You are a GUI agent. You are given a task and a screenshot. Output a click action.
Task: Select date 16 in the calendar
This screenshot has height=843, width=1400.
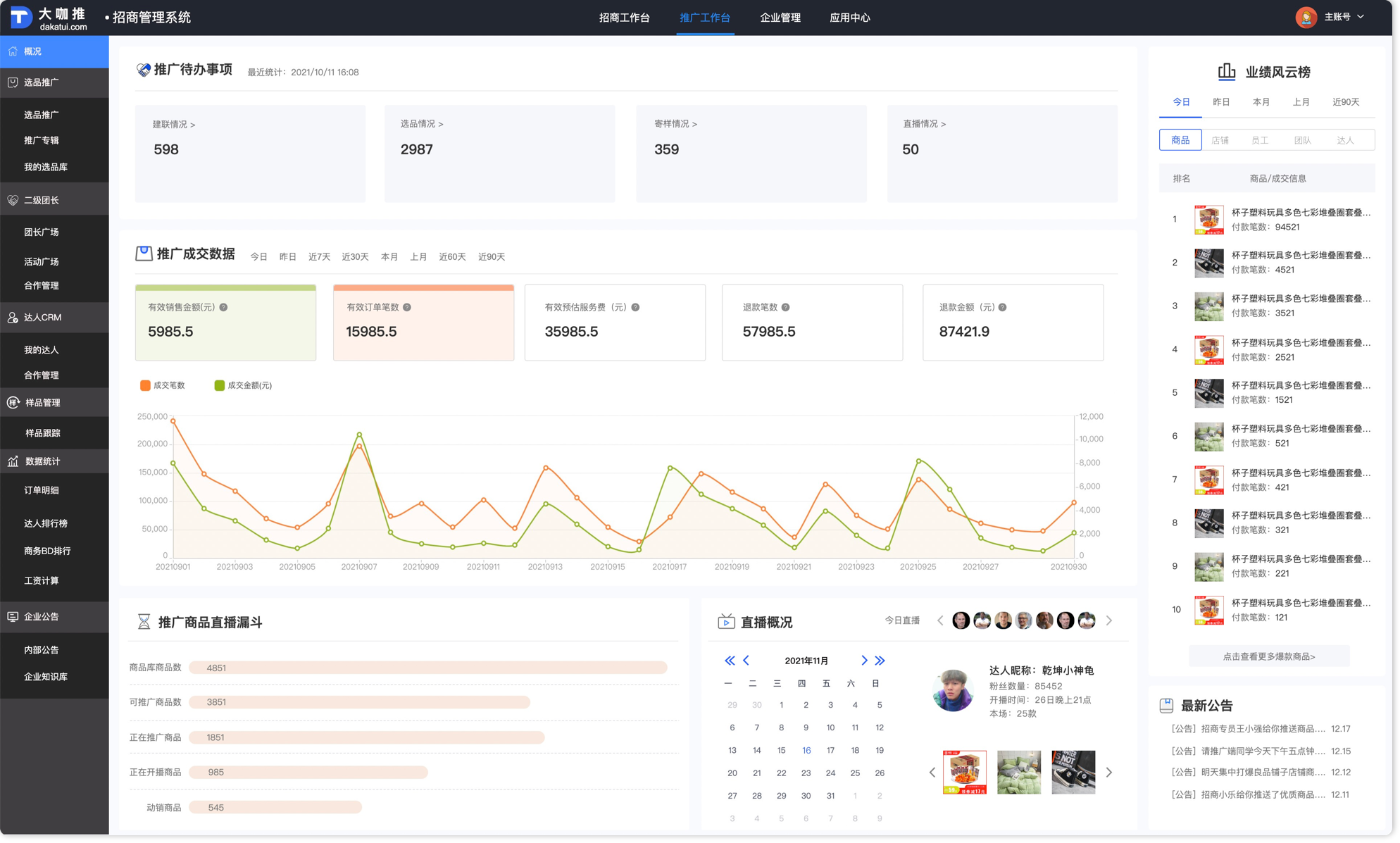[x=806, y=750]
